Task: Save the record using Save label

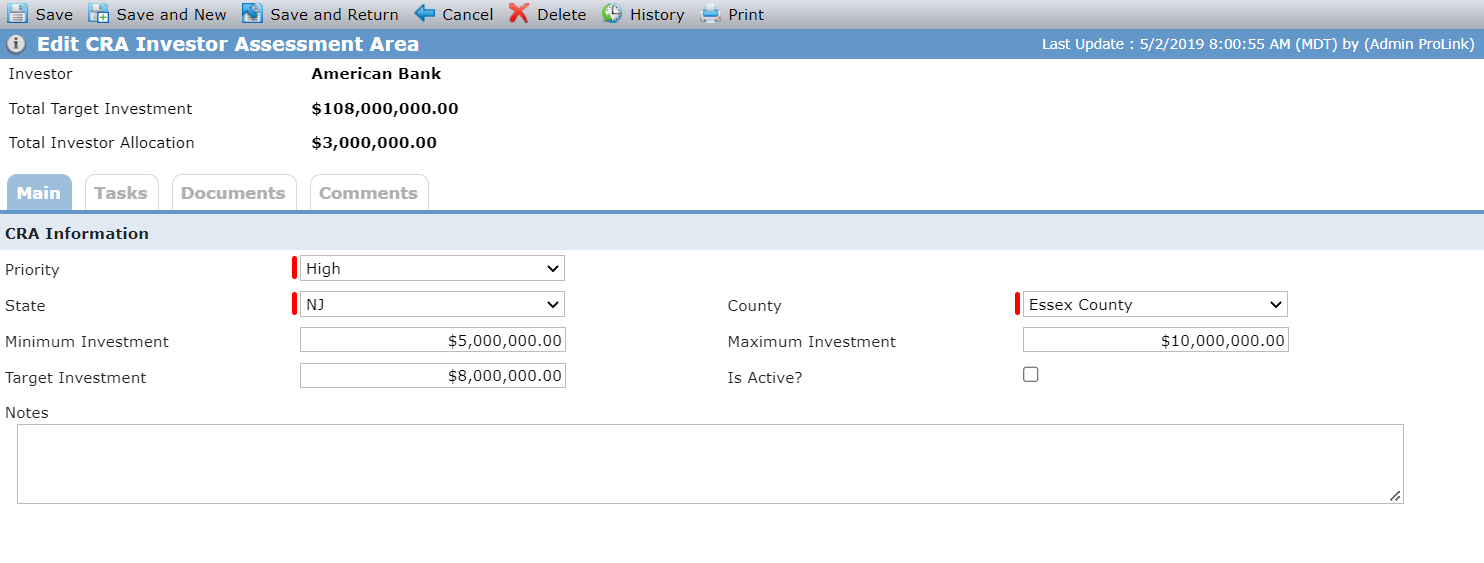Action: 54,15
